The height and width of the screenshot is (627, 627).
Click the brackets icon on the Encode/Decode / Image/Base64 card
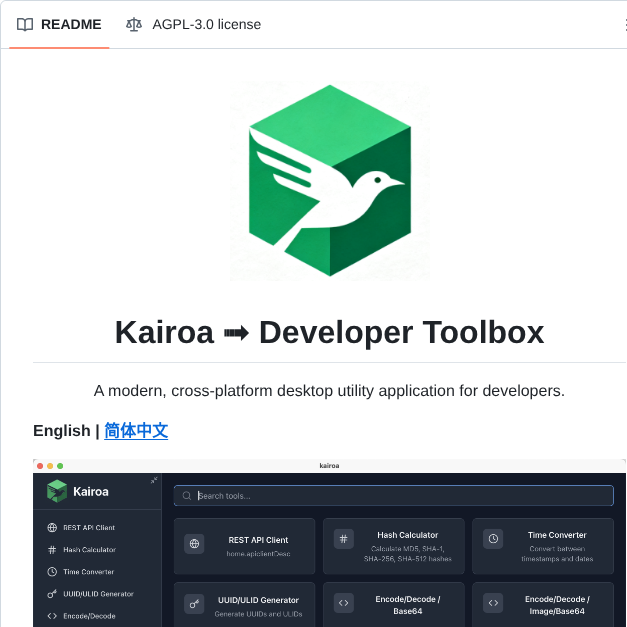tap(493, 603)
